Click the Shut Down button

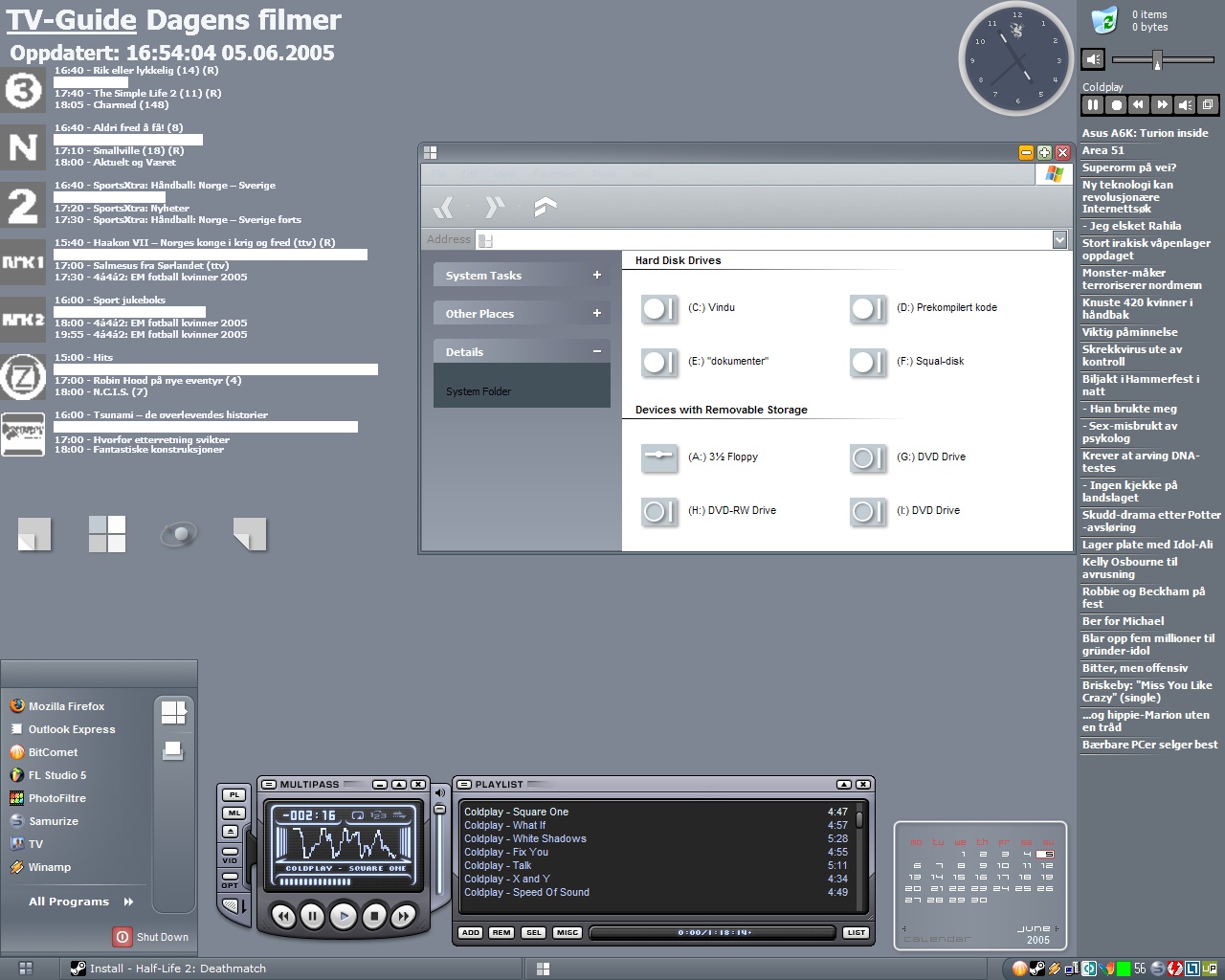[x=151, y=937]
